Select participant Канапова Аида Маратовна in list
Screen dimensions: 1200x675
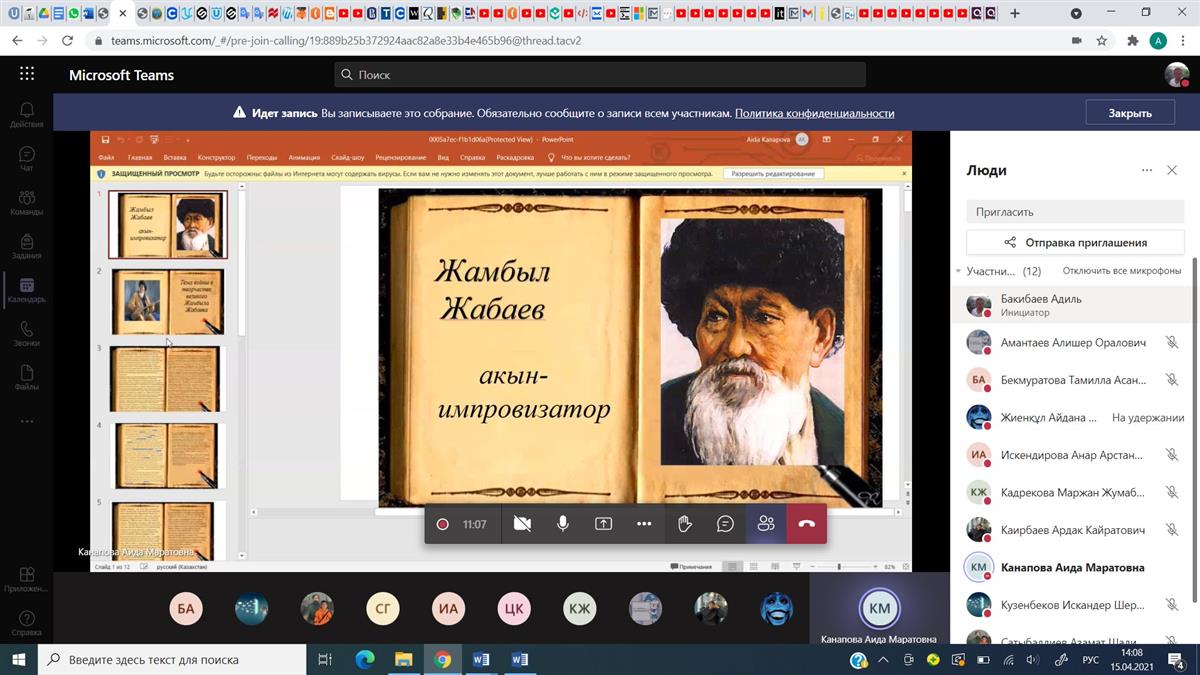coord(1072,567)
